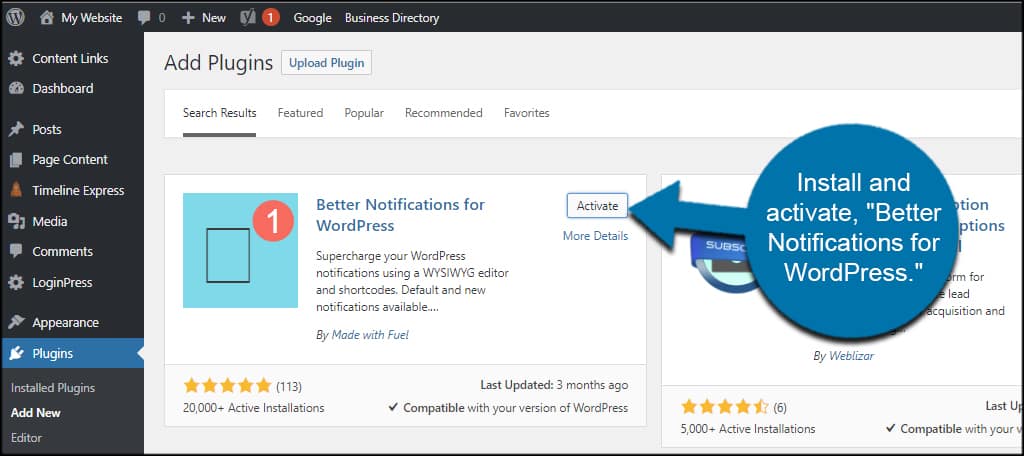
Task: Click the LoginPress gear icon
Action: (16, 283)
